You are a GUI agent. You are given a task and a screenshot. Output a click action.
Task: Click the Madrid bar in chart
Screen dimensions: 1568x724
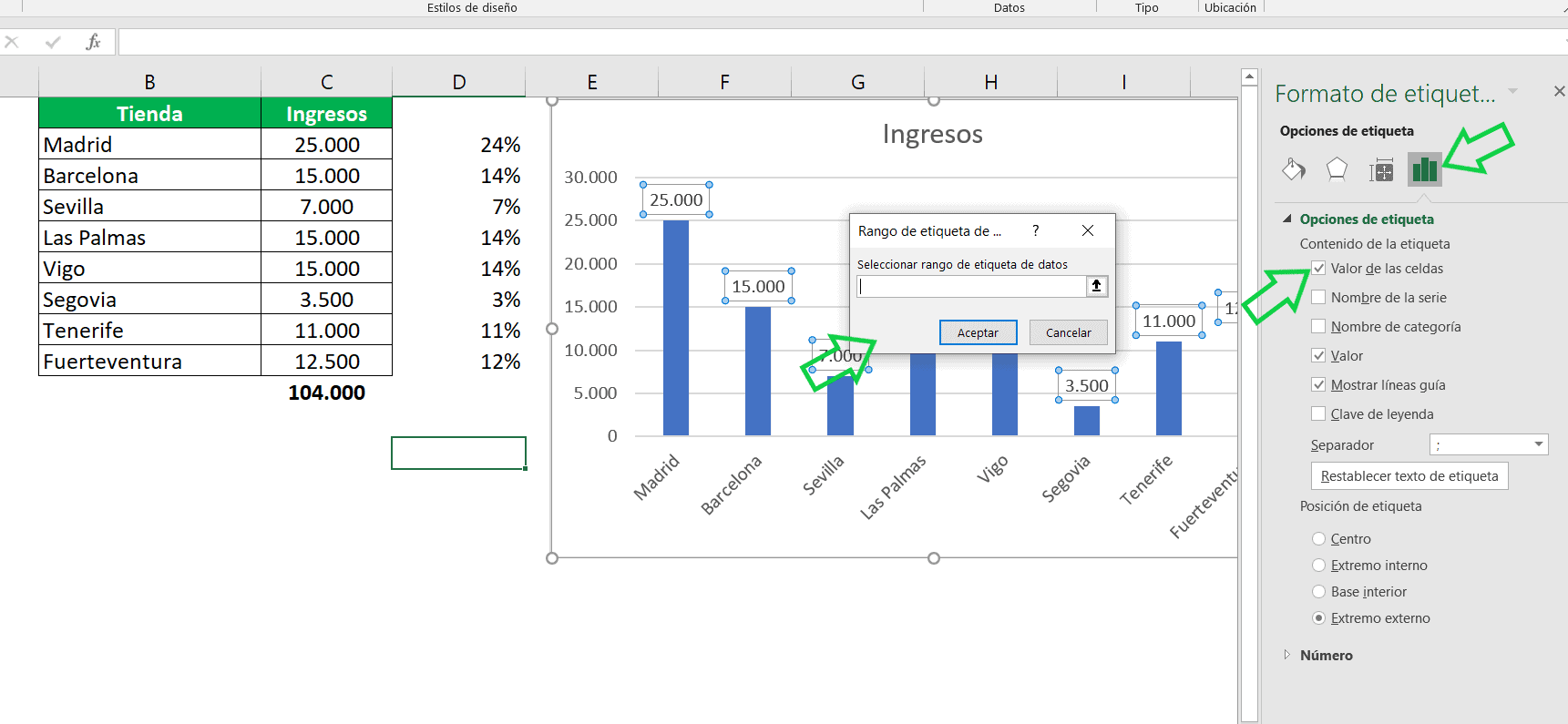pyautogui.click(x=676, y=328)
